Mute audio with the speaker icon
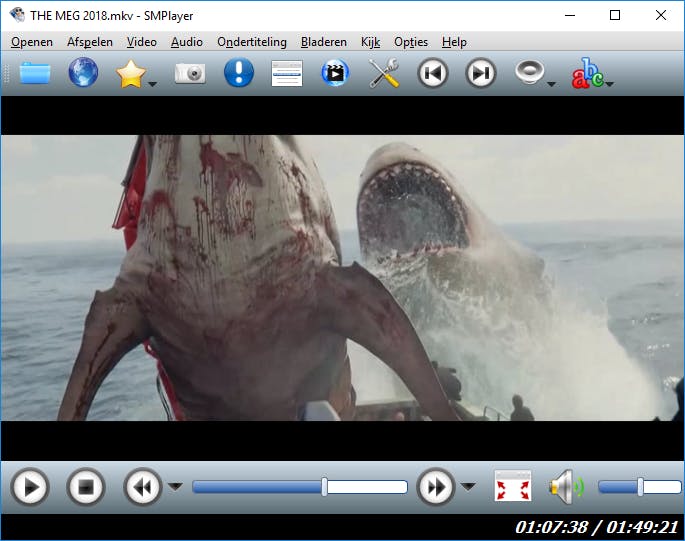This screenshot has width=685, height=541. point(567,486)
